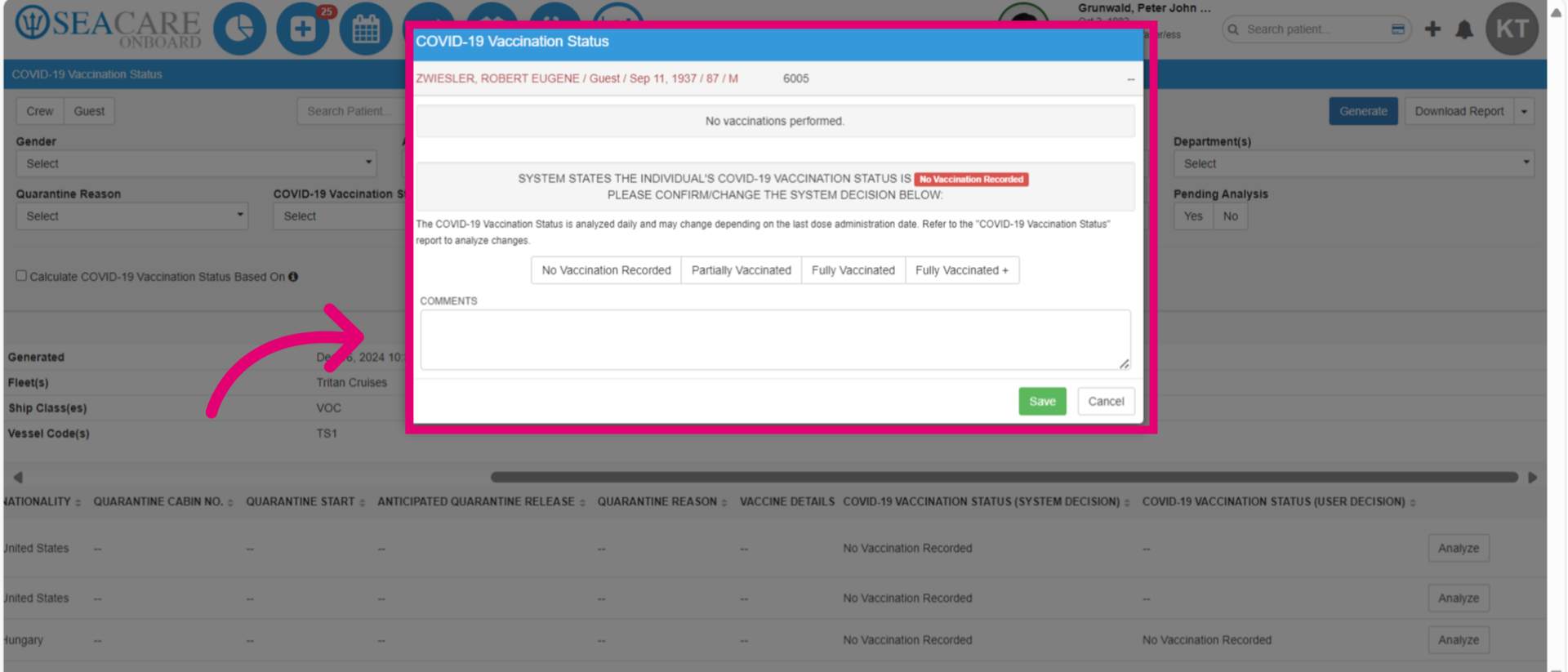Switch to the Crew filter

click(x=40, y=111)
